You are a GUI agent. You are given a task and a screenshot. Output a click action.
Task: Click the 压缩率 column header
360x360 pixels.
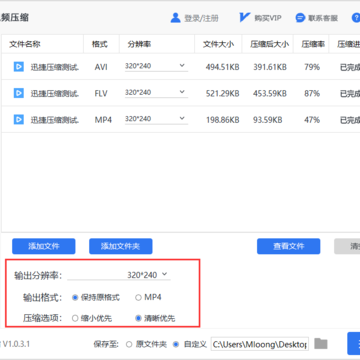pyautogui.click(x=313, y=44)
